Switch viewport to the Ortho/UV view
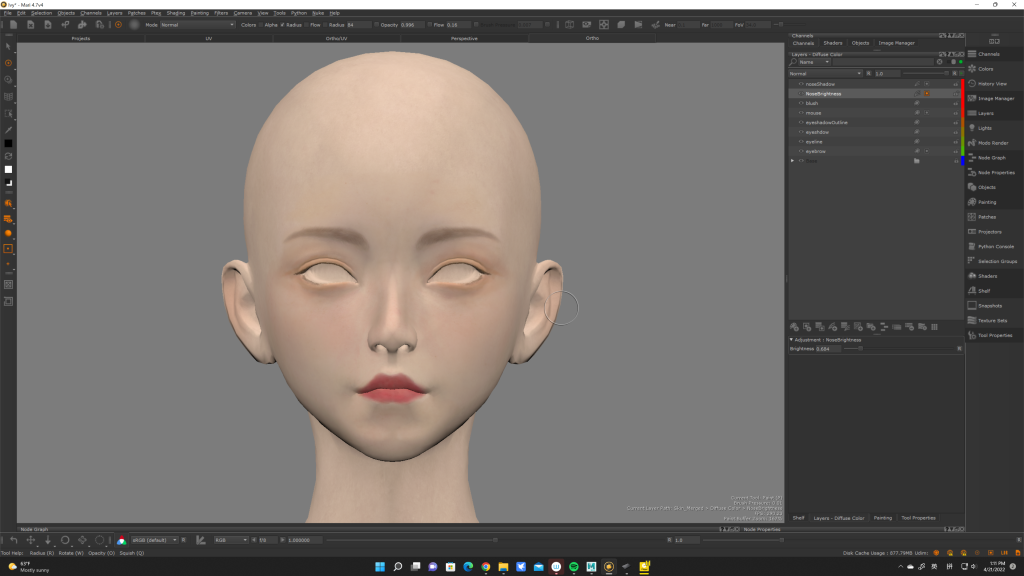This screenshot has width=1024, height=576. click(x=336, y=38)
